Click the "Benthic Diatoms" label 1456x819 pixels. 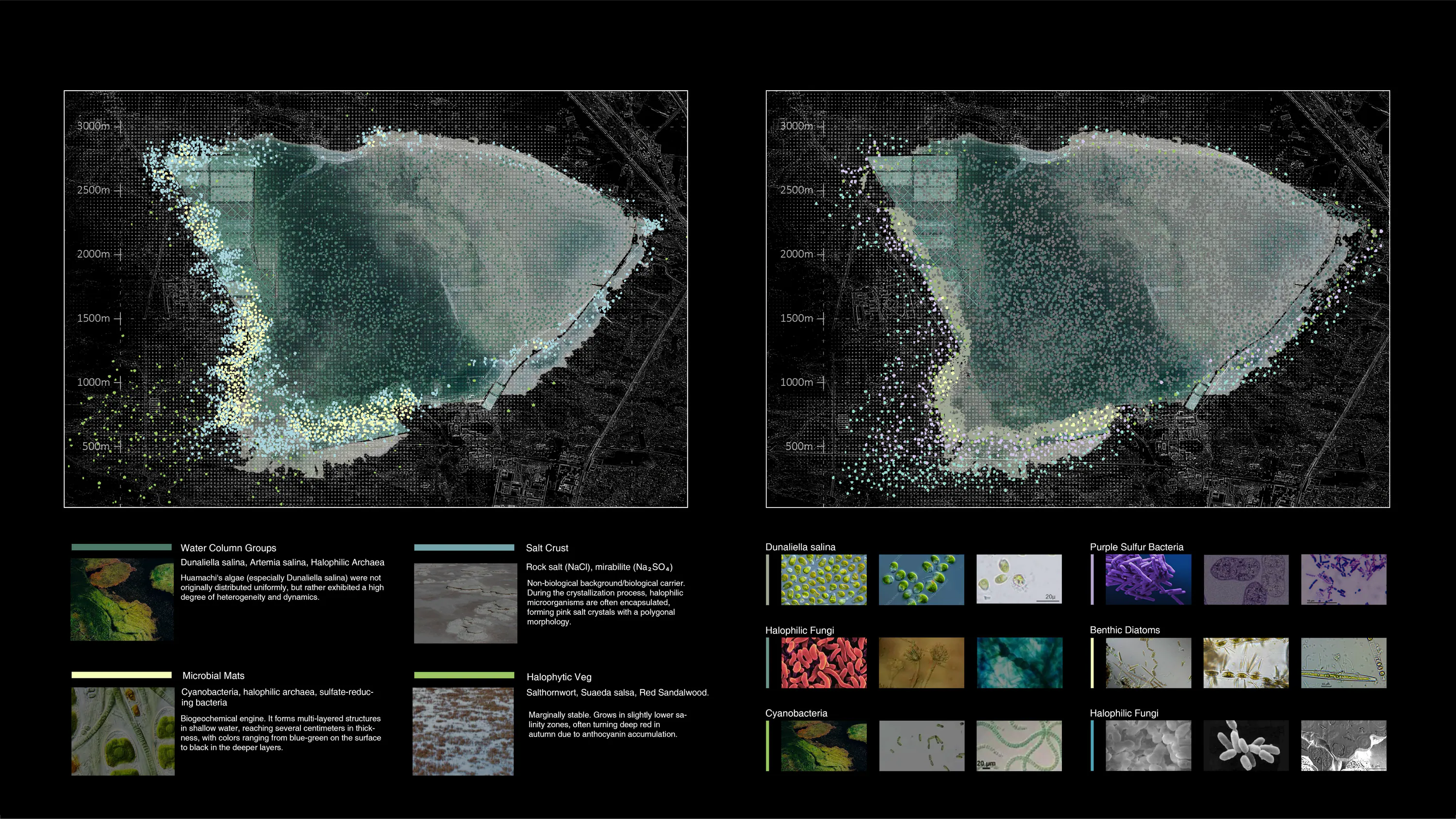(1124, 630)
